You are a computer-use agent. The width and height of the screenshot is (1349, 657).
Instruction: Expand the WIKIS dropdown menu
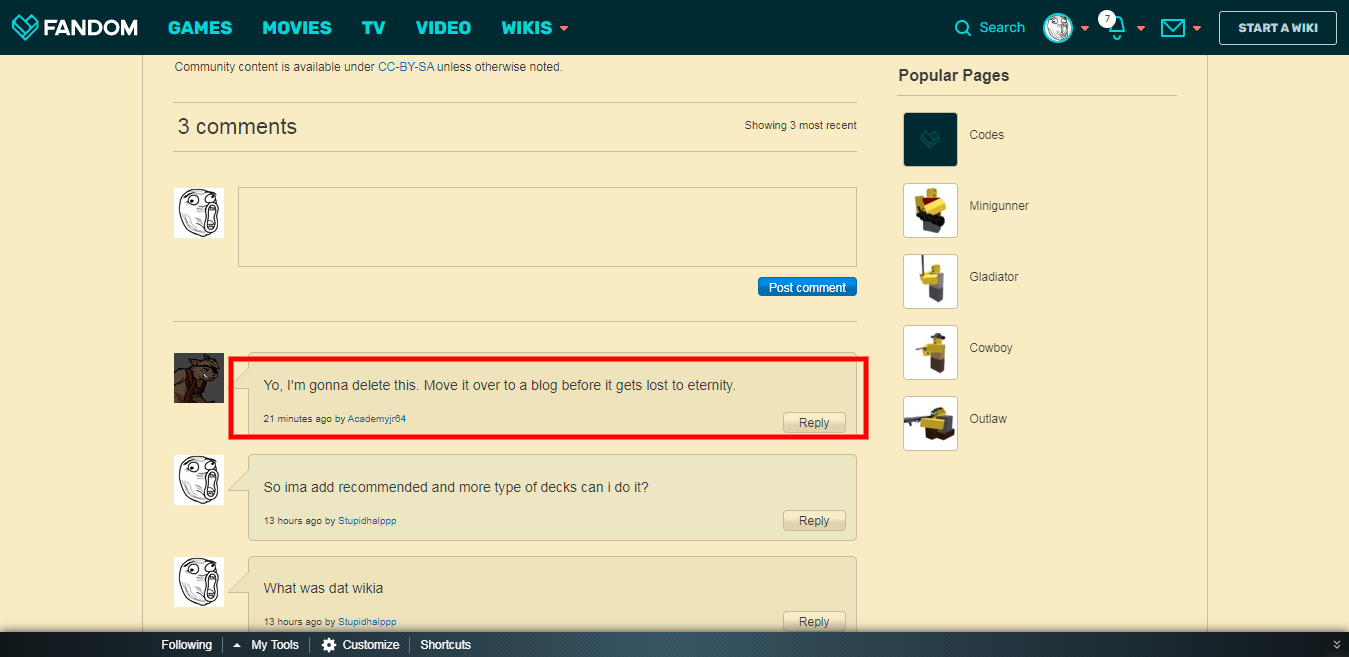[x=564, y=28]
